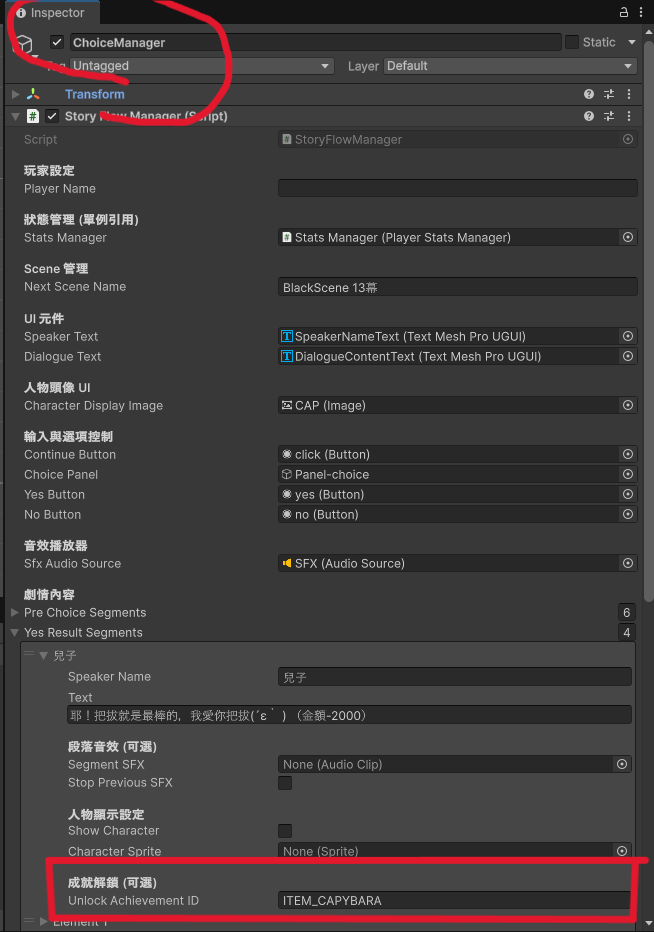The height and width of the screenshot is (932, 654).
Task: Collapse the 兒子 segment element
Action: [x=43, y=656]
